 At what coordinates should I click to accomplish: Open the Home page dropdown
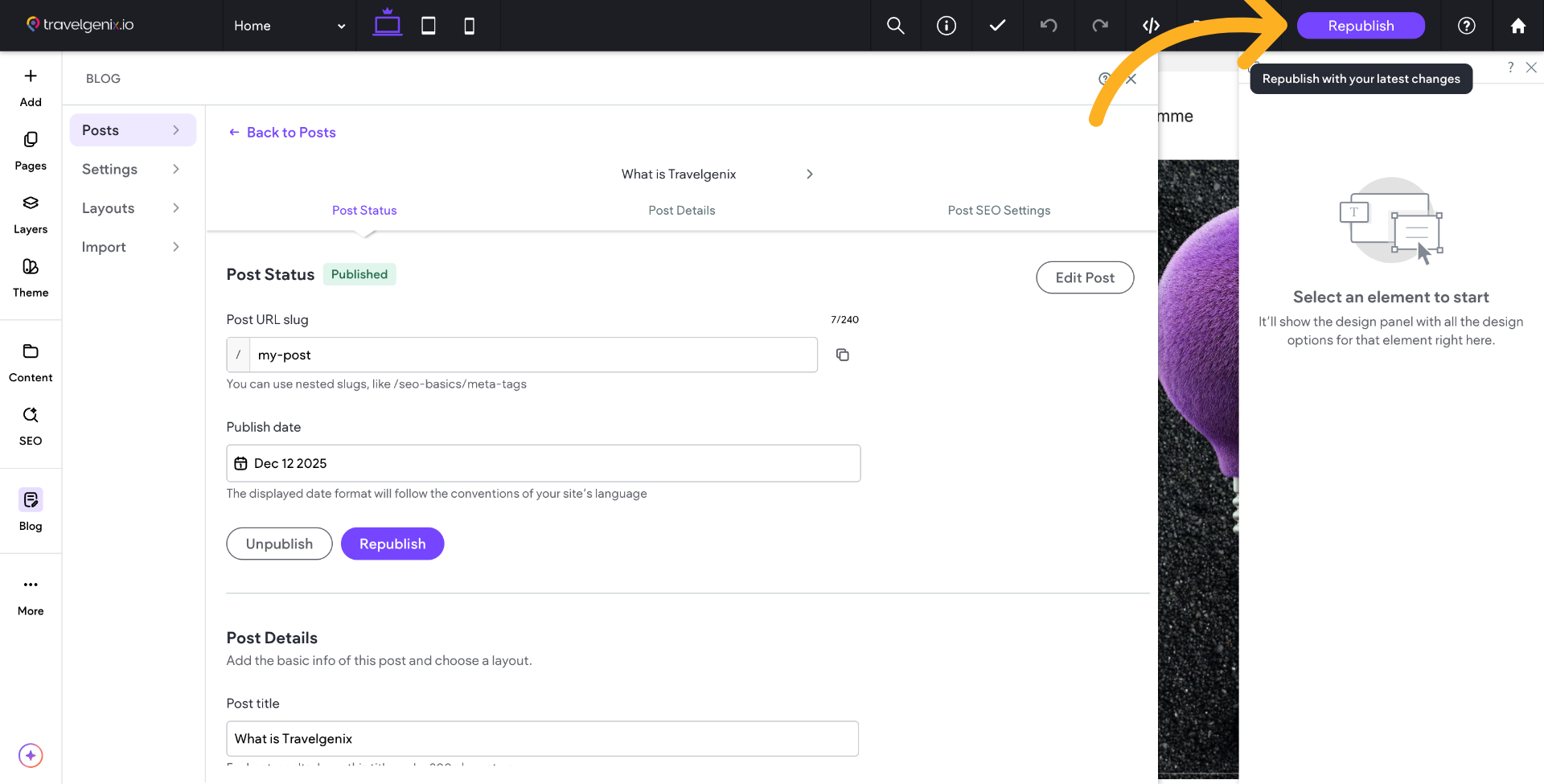[x=289, y=26]
